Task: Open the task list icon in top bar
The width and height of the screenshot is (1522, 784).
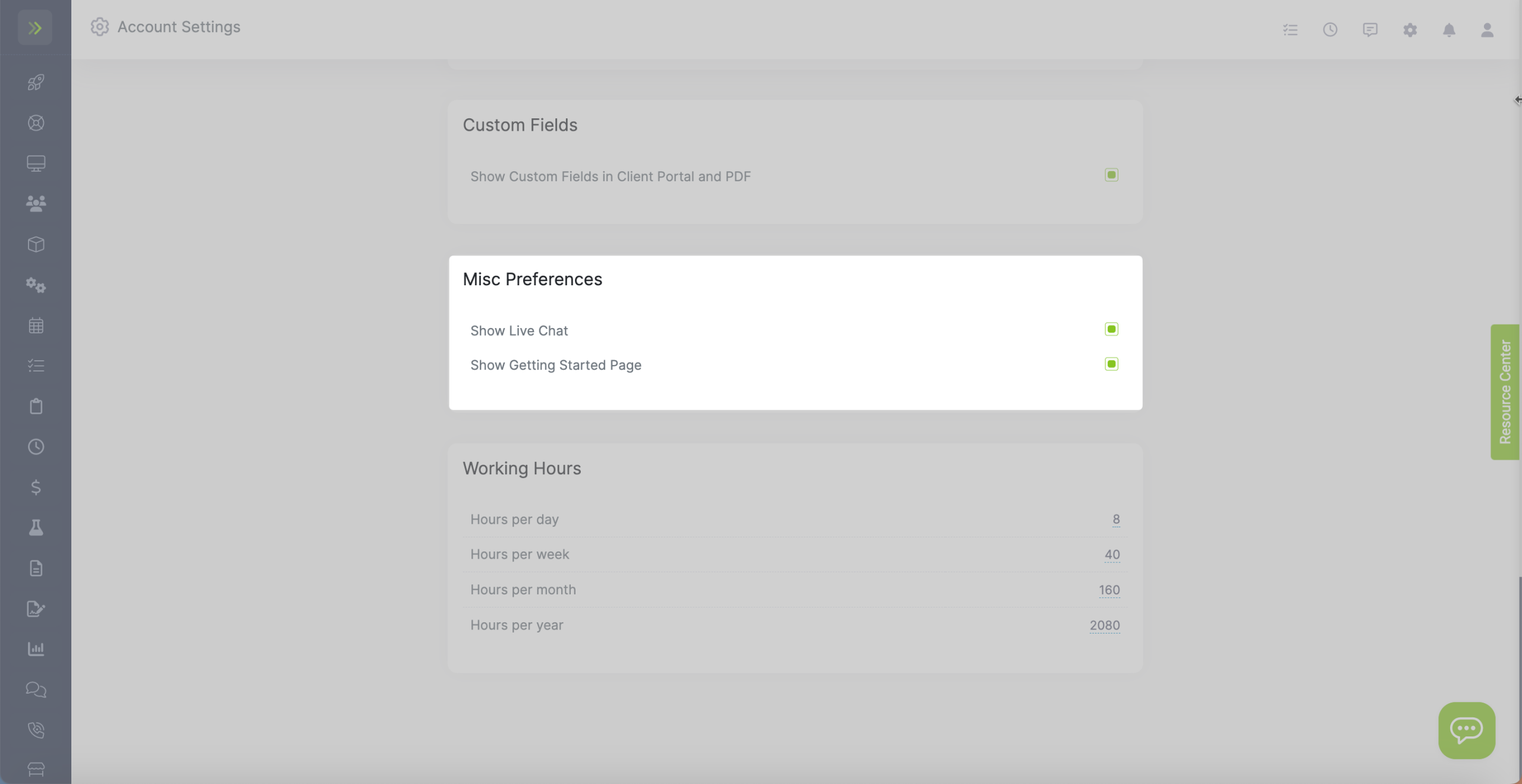Action: click(x=1290, y=30)
